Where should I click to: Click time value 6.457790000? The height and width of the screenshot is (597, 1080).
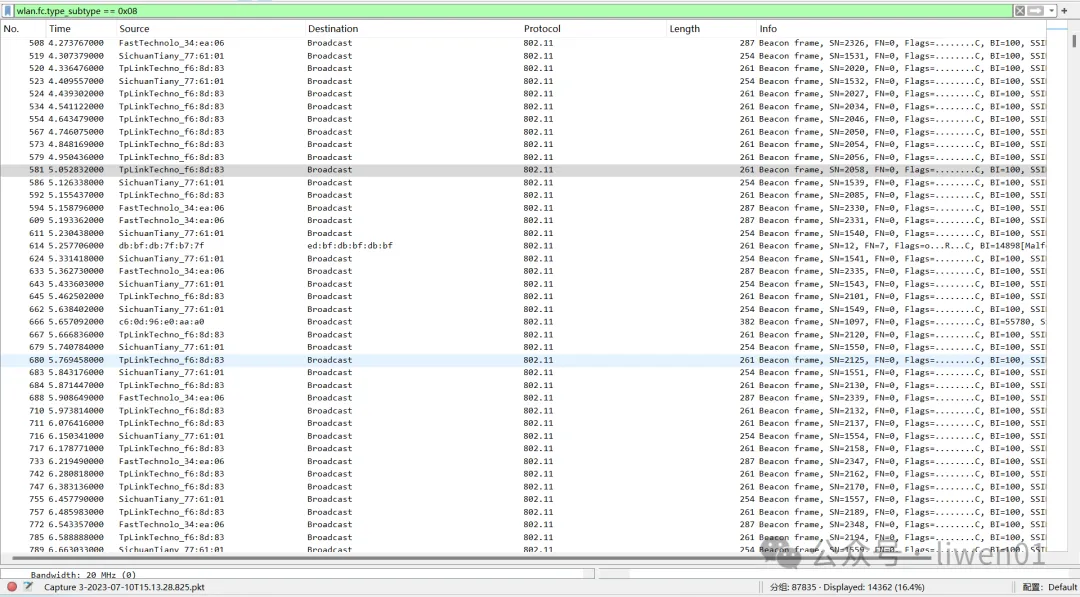(76, 499)
